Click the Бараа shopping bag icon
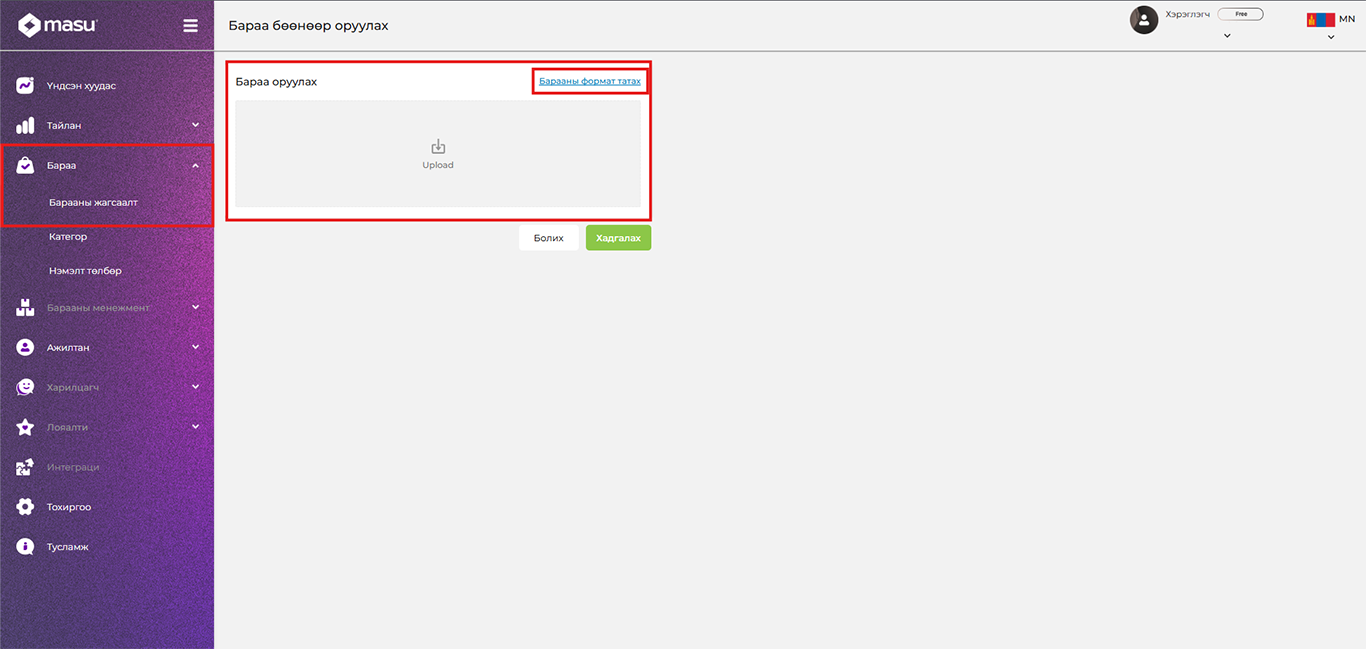 (25, 166)
